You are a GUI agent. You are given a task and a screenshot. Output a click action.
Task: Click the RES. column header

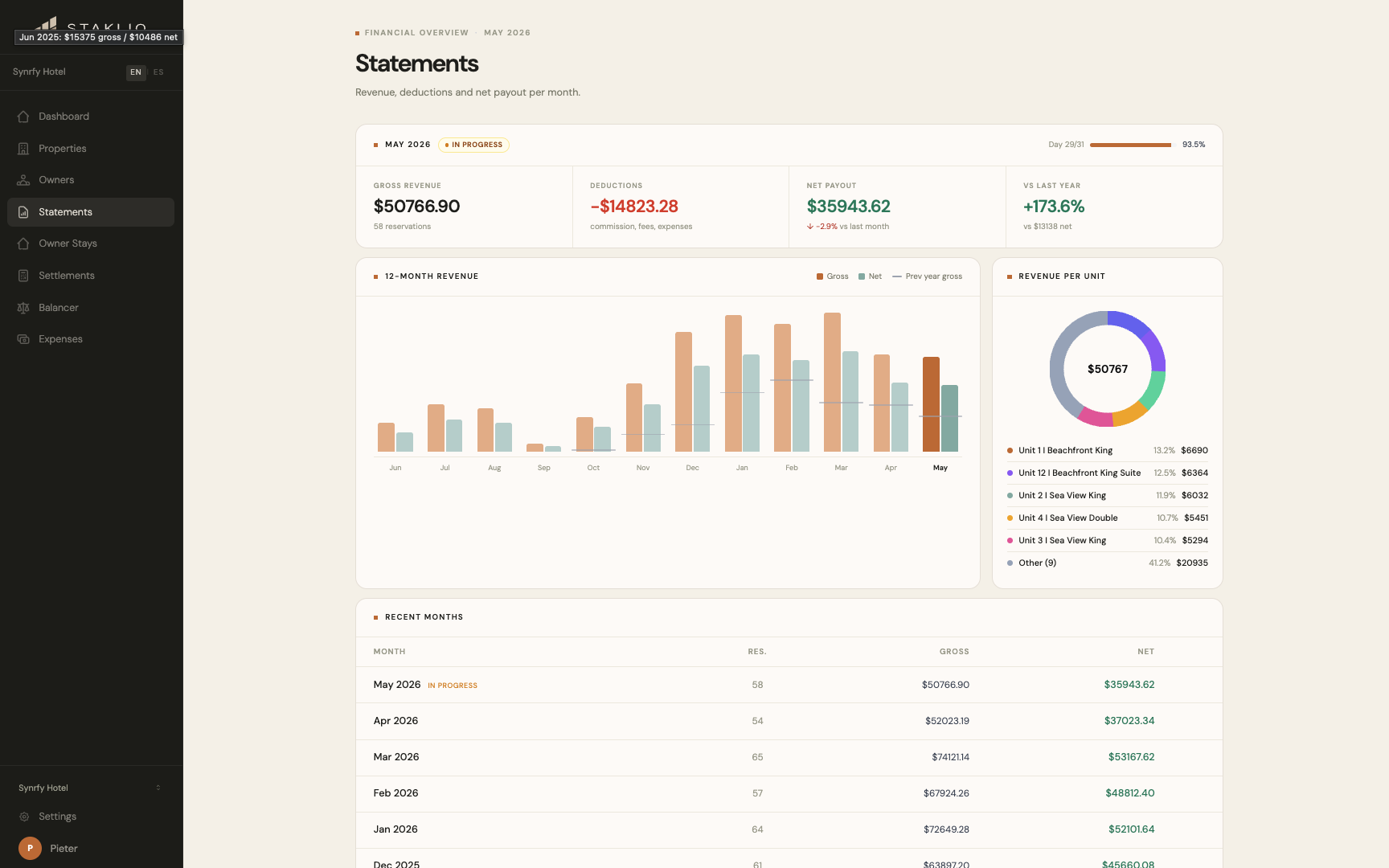click(x=757, y=652)
